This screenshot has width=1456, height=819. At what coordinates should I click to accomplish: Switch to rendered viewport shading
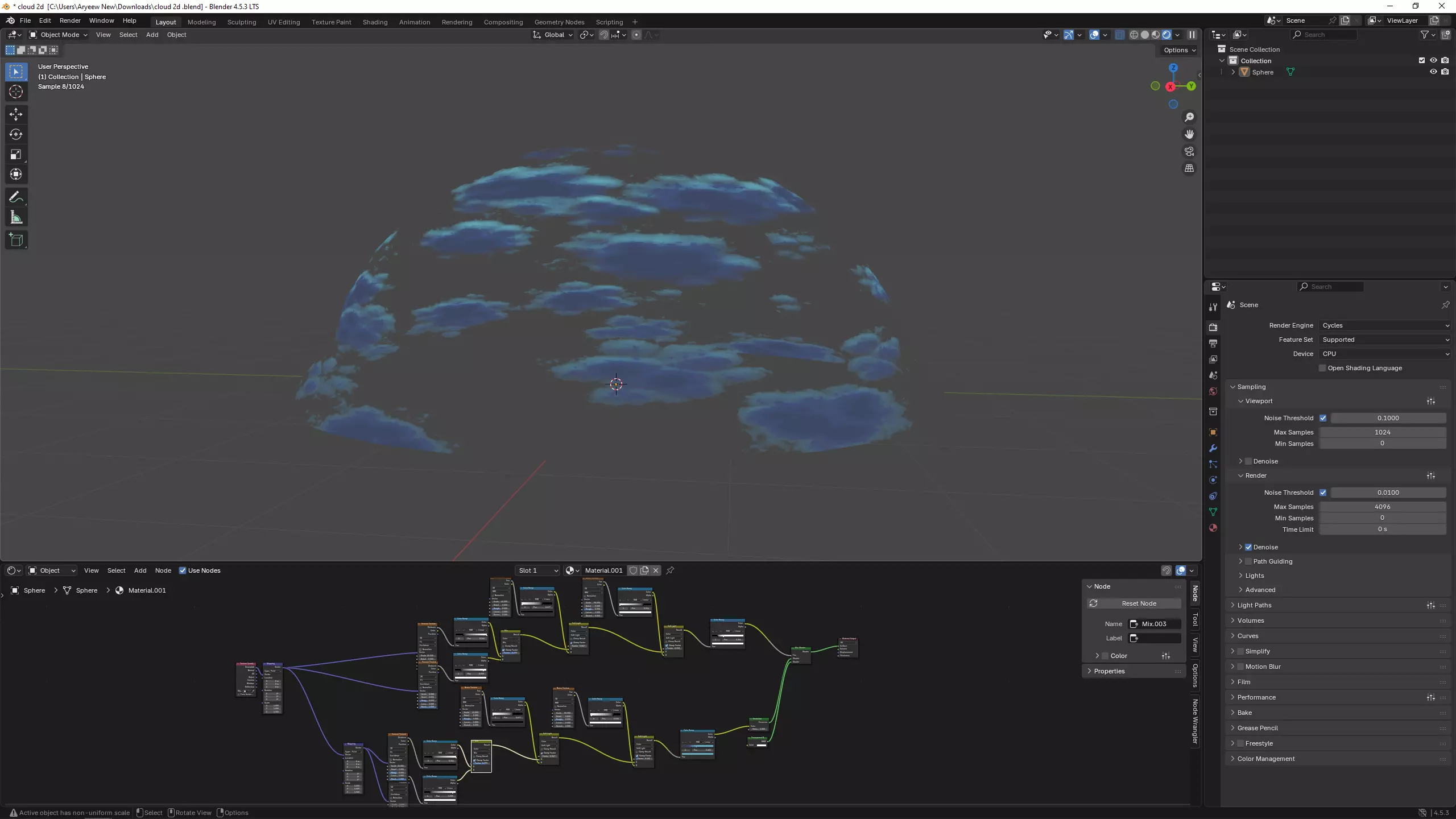tap(1167, 35)
